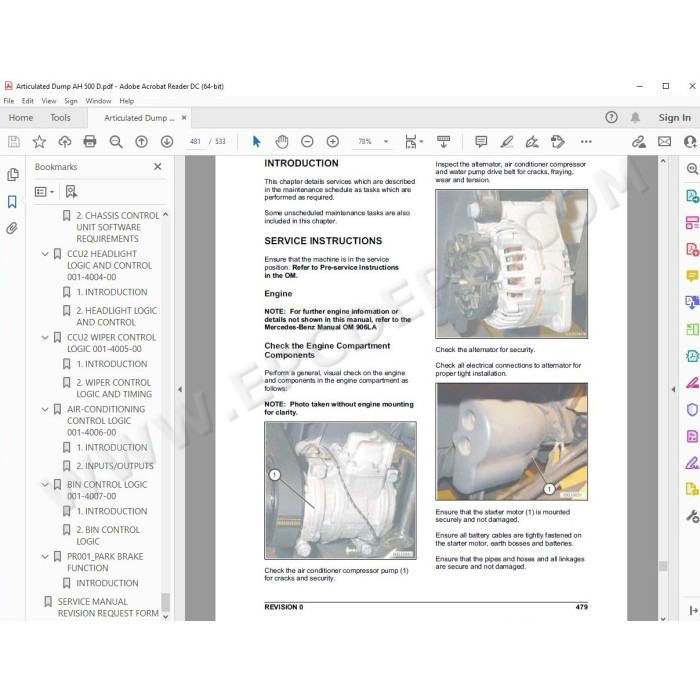Open the account profile icon
Image resolution: width=700 pixels, height=700 pixels.
coord(690,142)
